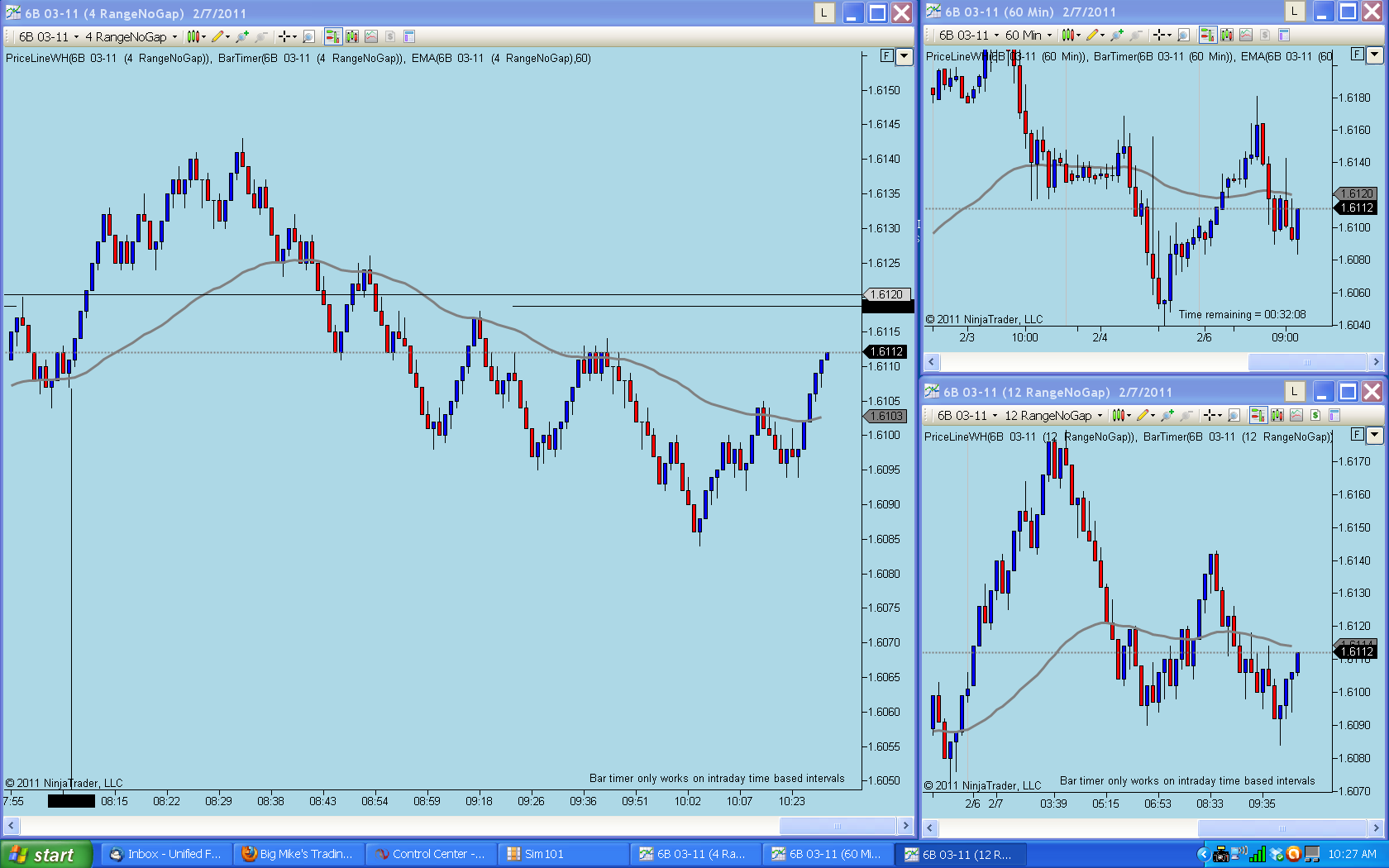Viewport: 1389px width, 868px height.
Task: Click the crosshair cursor tool in 60 Min chart
Action: click(x=1162, y=35)
